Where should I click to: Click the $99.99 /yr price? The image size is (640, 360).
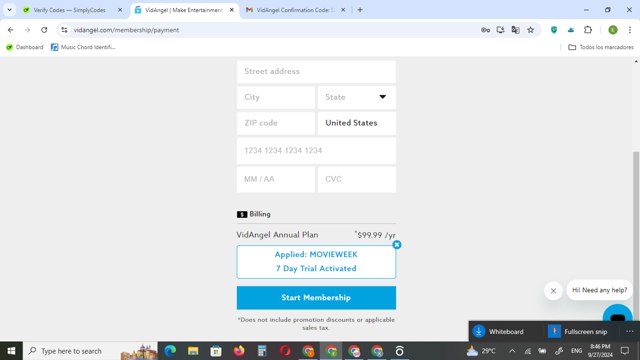[x=375, y=235]
